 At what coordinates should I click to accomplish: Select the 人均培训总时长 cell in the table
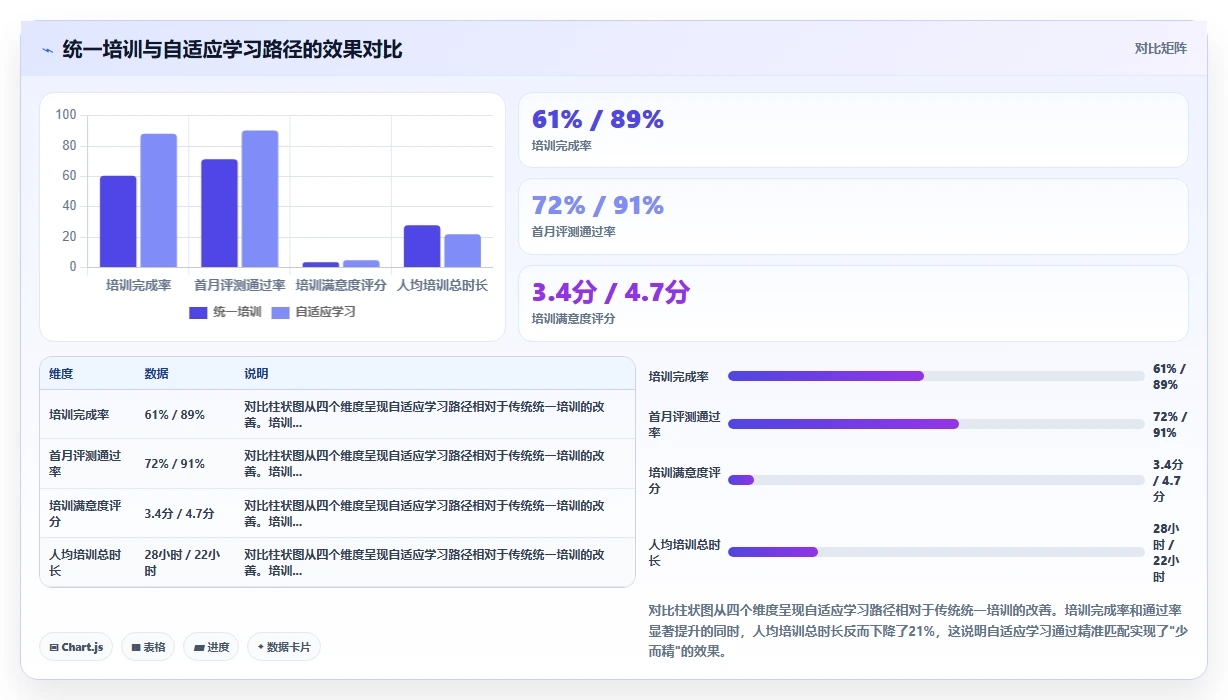(87, 562)
